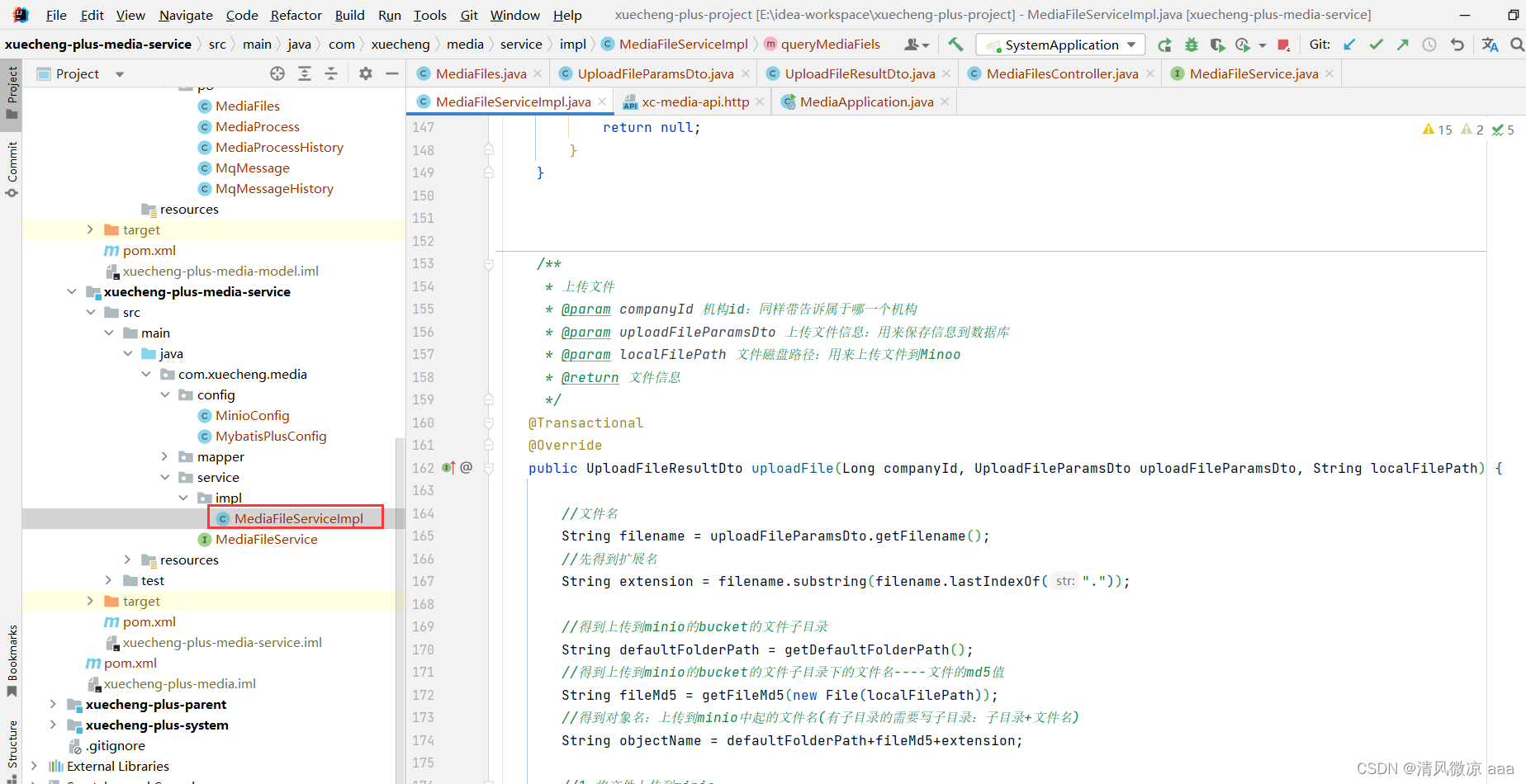
Task: Stop the running application red square
Action: [1283, 45]
